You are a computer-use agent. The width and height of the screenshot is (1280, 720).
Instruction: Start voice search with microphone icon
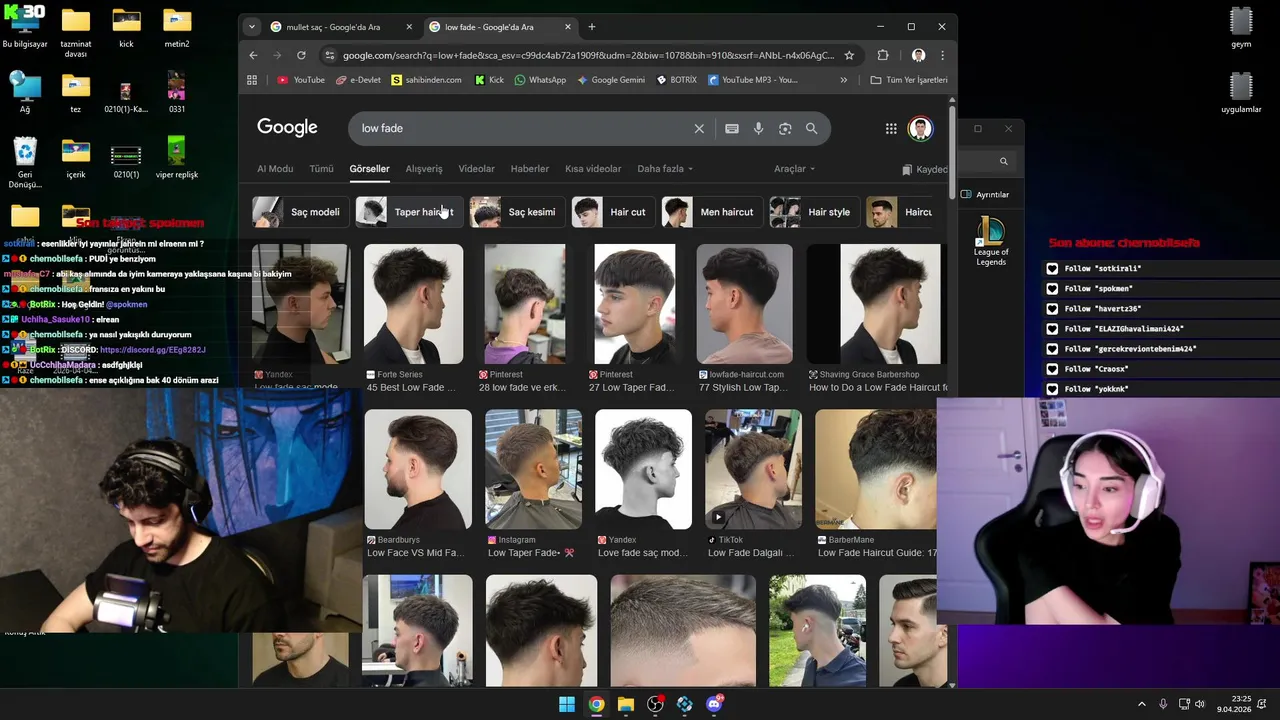[758, 128]
